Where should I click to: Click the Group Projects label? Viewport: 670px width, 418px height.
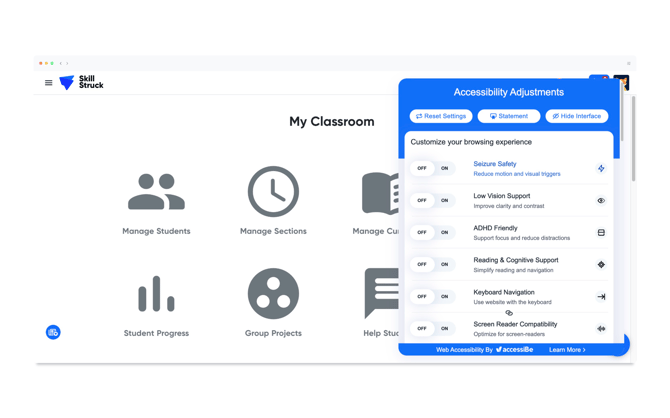click(x=273, y=333)
